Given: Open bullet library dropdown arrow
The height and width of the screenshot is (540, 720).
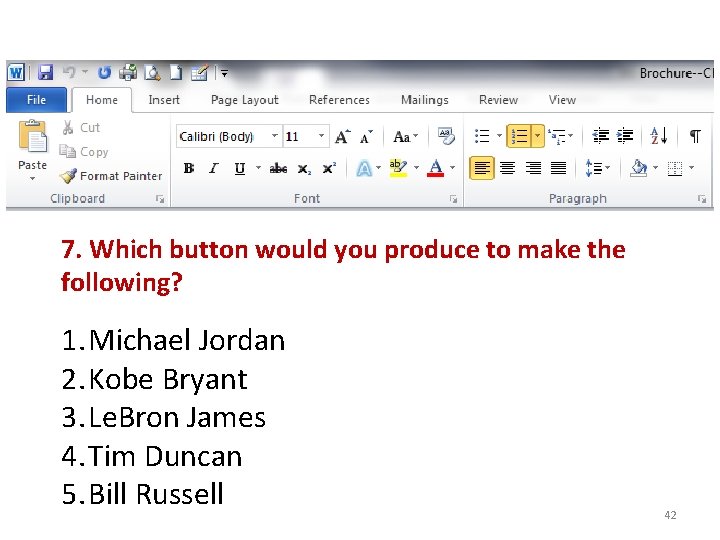Looking at the screenshot, I should point(499,136).
